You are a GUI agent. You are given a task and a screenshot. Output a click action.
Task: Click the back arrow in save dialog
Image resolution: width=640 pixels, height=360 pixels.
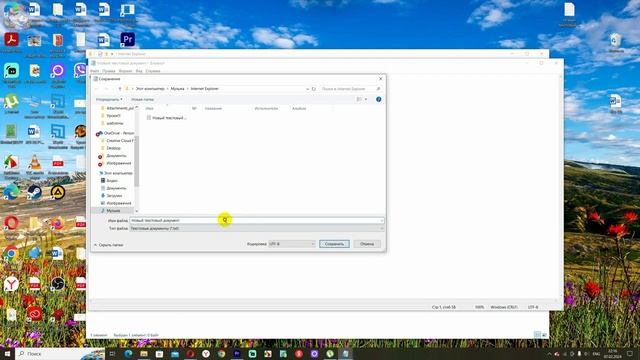click(97, 89)
